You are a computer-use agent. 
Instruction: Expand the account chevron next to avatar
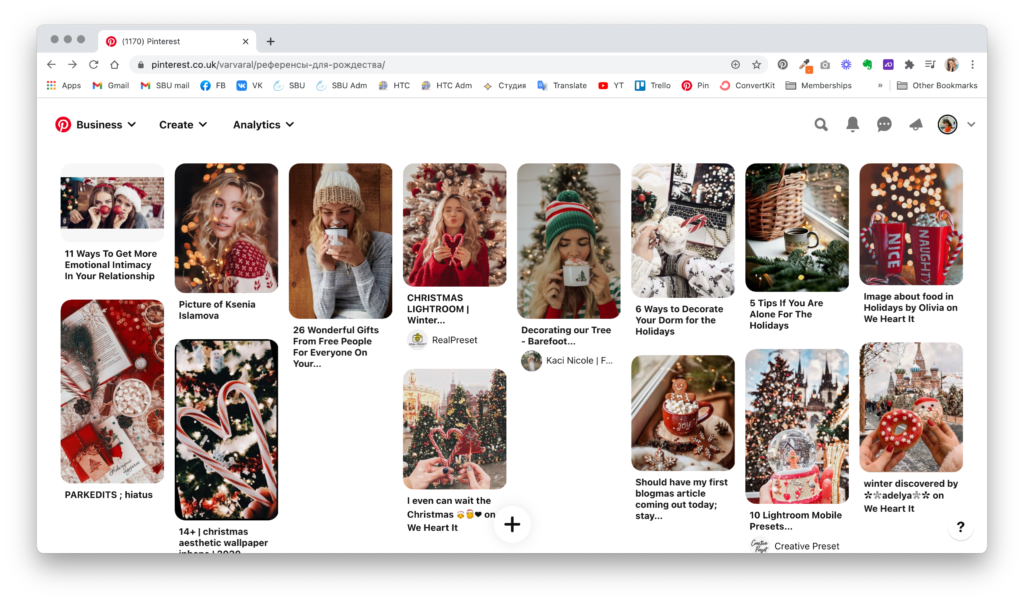point(971,125)
